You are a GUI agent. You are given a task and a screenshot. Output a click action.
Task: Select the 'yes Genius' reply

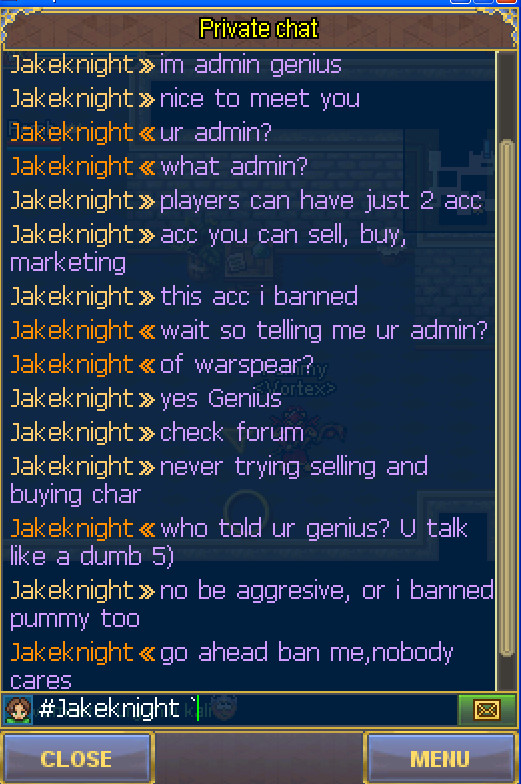coord(146,399)
